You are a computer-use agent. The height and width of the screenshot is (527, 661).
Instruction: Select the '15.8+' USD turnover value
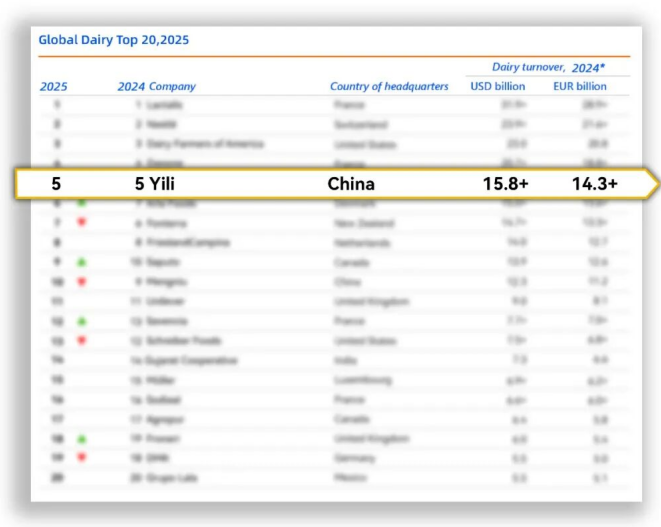[x=505, y=184]
